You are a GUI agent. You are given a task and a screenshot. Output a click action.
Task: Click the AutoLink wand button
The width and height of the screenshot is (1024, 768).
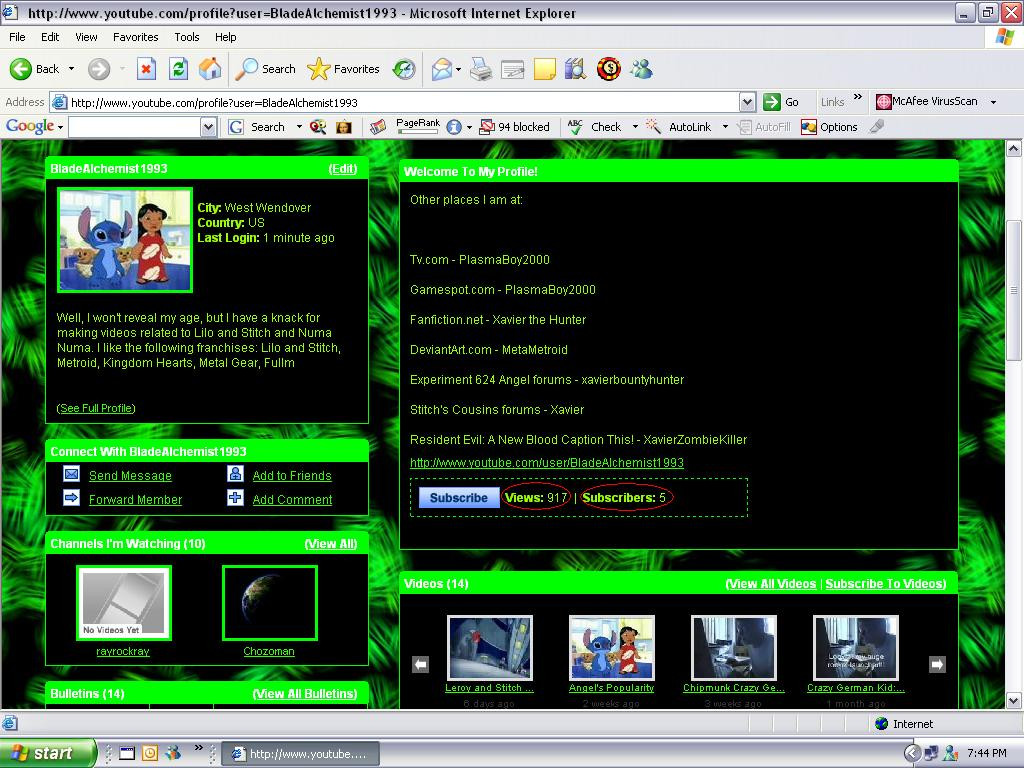[x=679, y=127]
